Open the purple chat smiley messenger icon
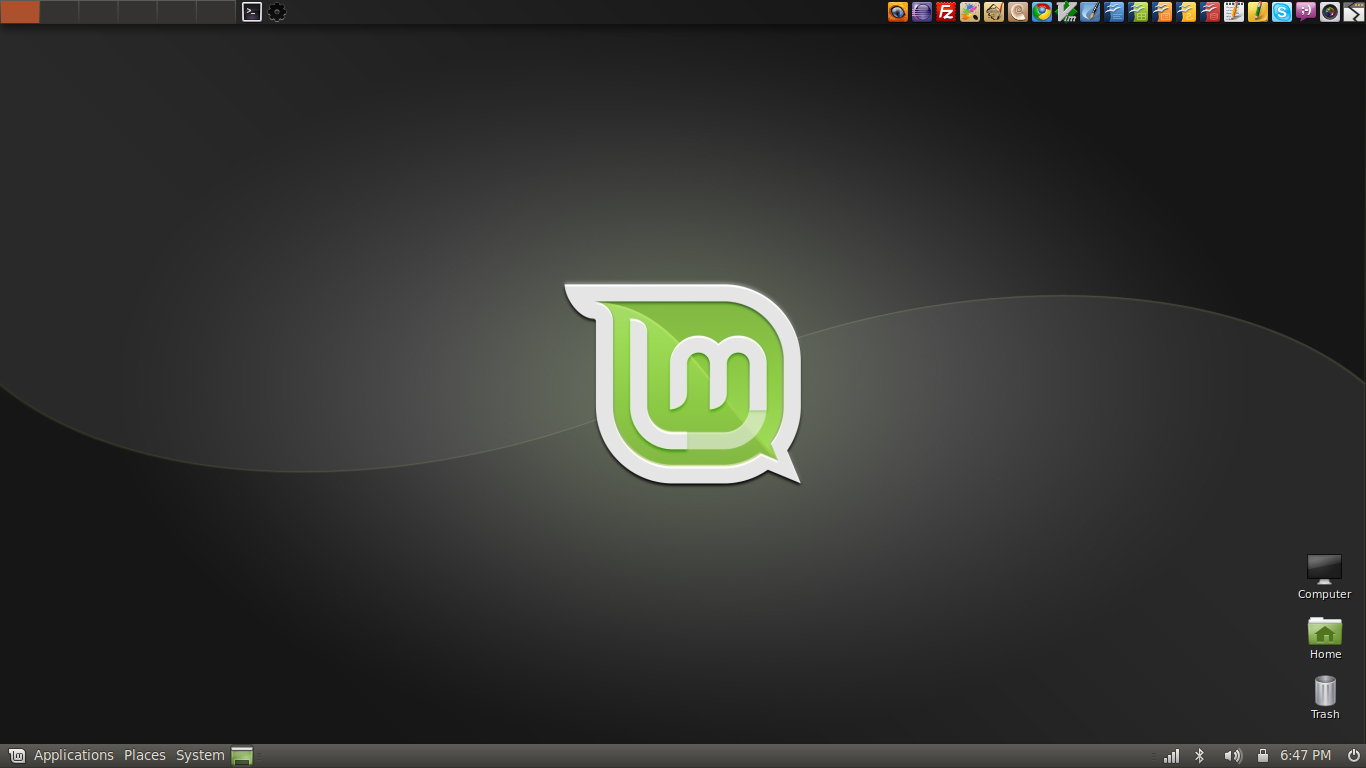This screenshot has width=1366, height=768. click(x=1306, y=12)
